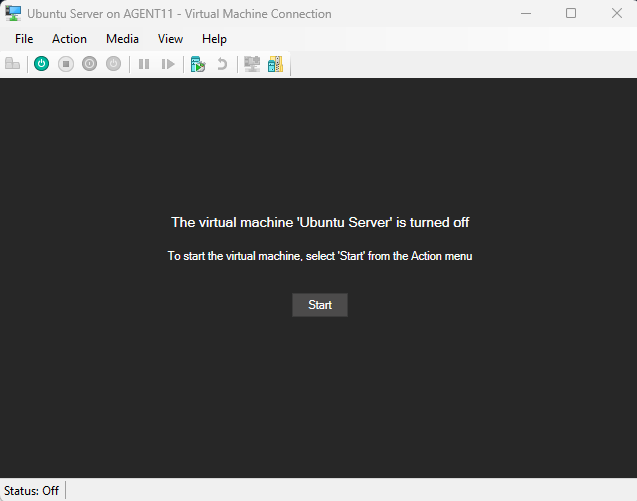This screenshot has width=637, height=501.
Task: Click the Revert undo-arrow icon
Action: tap(222, 64)
